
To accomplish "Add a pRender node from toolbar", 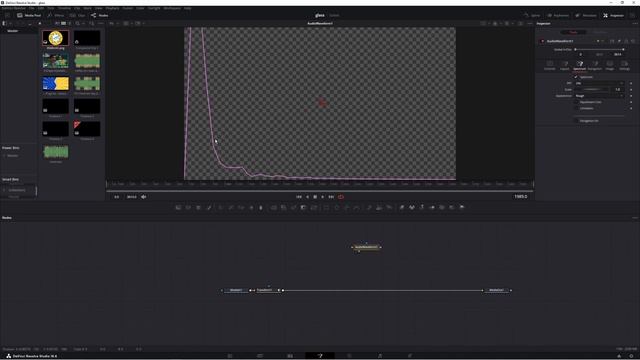I will click(x=389, y=207).
